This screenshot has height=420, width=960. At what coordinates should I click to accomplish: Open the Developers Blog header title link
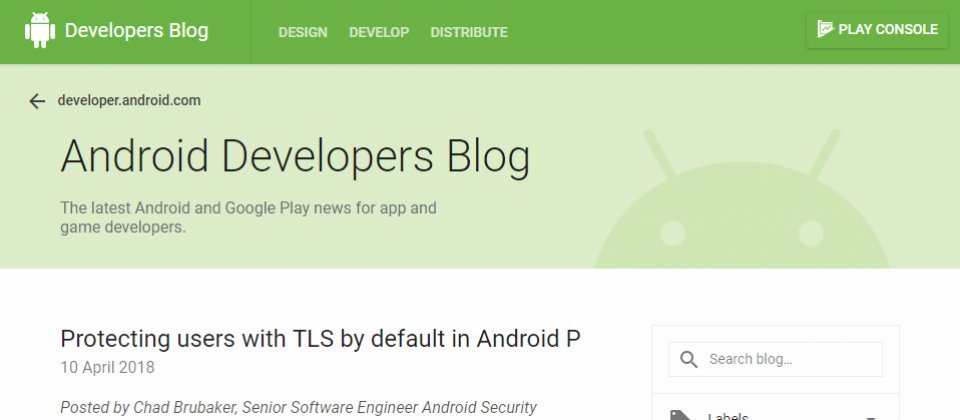tap(137, 31)
